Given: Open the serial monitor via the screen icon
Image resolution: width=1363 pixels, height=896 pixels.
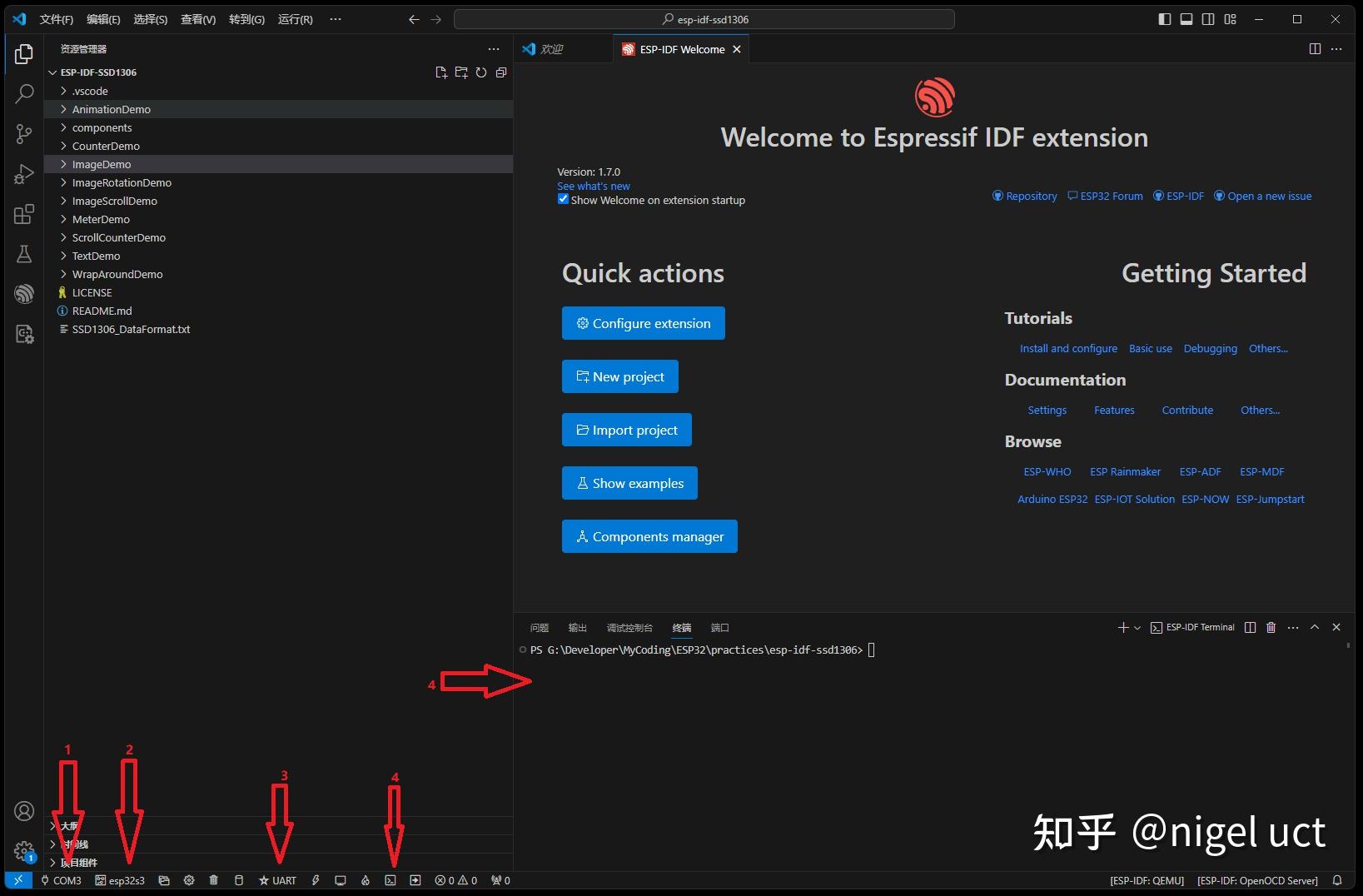Looking at the screenshot, I should click(341, 880).
